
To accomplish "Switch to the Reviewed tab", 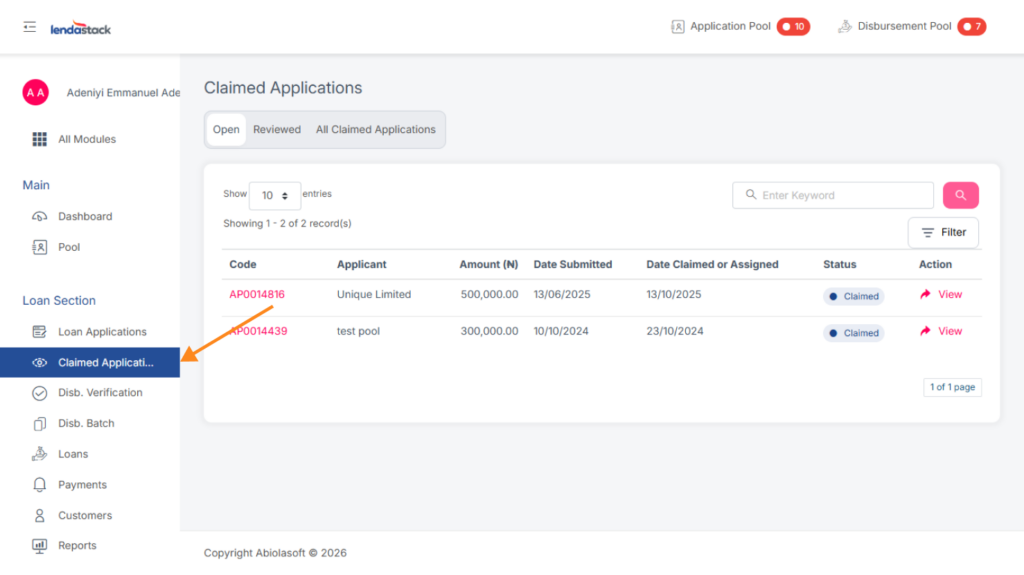I will [x=277, y=130].
